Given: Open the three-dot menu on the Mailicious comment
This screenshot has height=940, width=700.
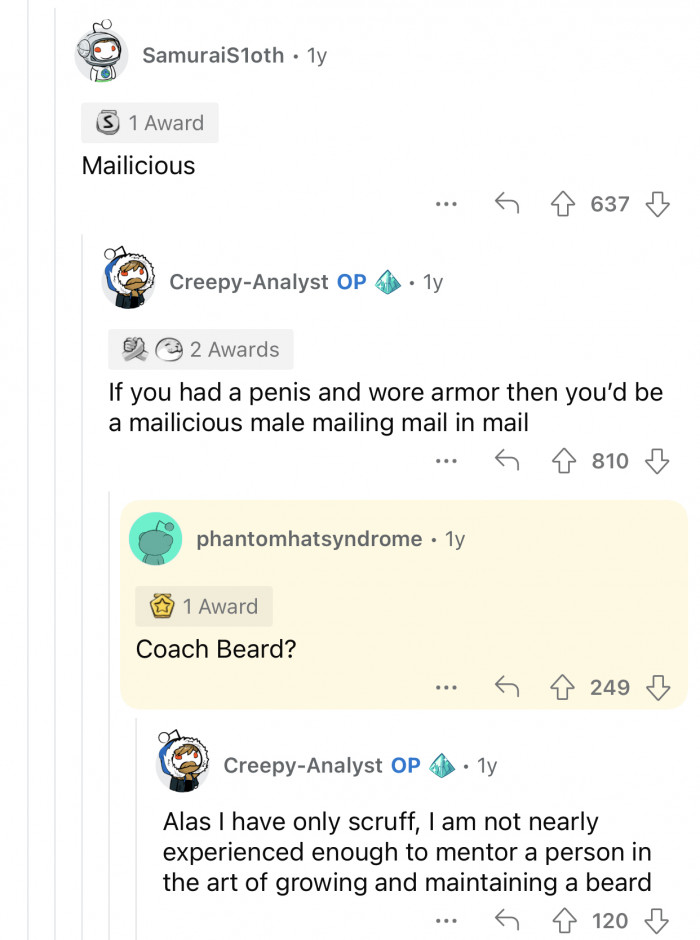Looking at the screenshot, I should tap(446, 204).
